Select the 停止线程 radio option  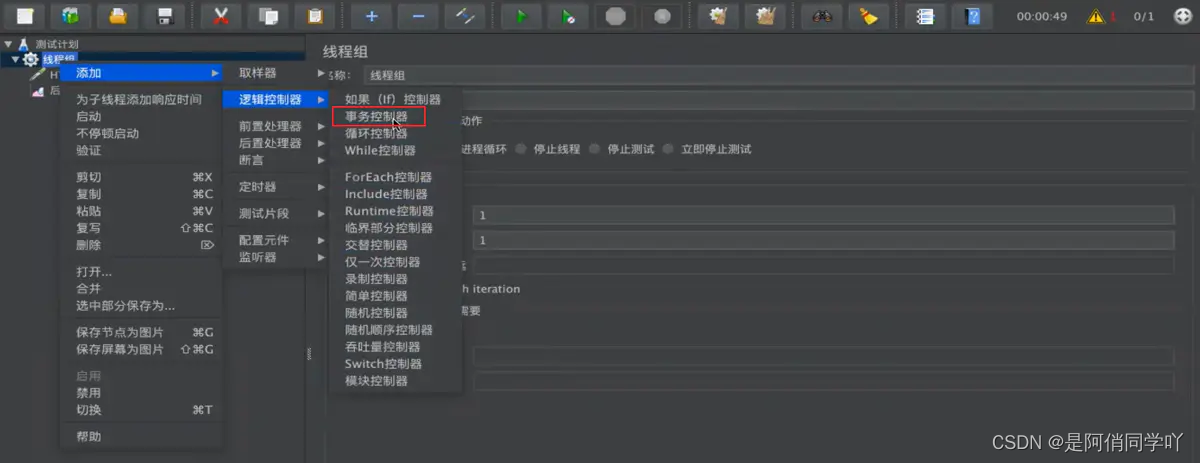coord(550,149)
